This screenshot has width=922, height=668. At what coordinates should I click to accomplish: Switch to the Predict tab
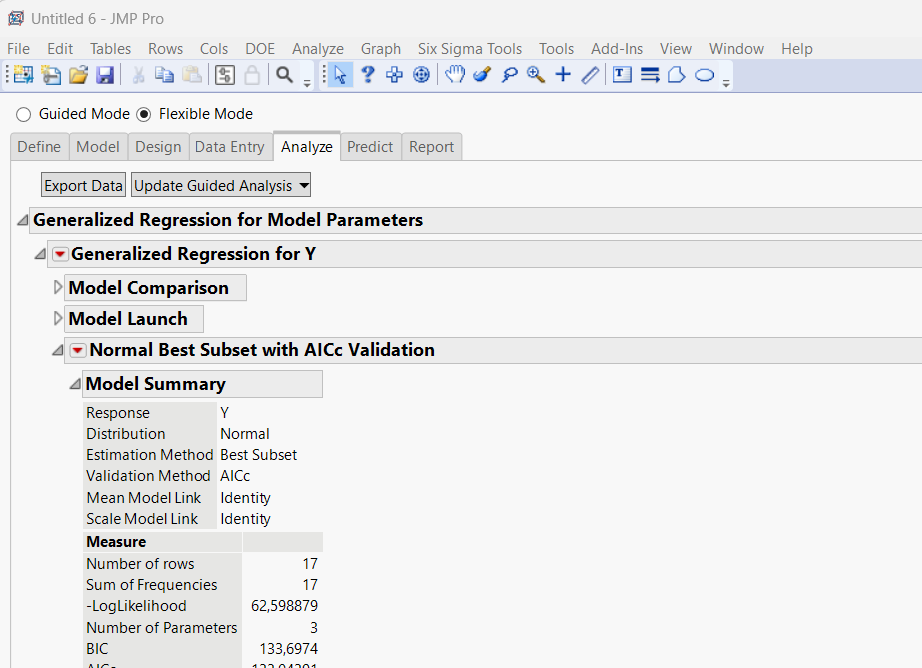[x=370, y=146]
